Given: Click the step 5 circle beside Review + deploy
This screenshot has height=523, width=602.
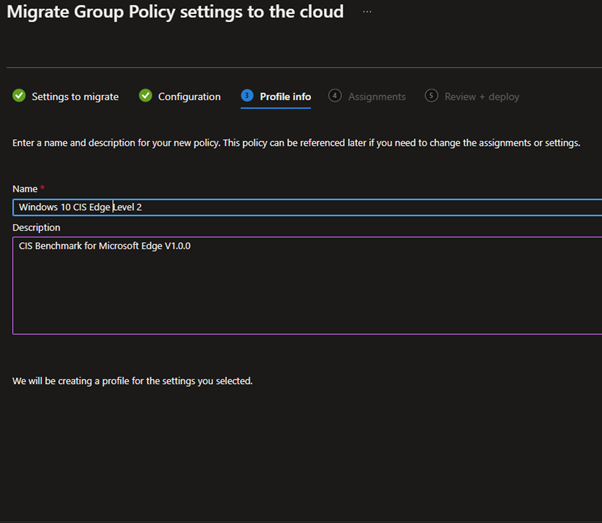Looking at the screenshot, I should [x=431, y=96].
